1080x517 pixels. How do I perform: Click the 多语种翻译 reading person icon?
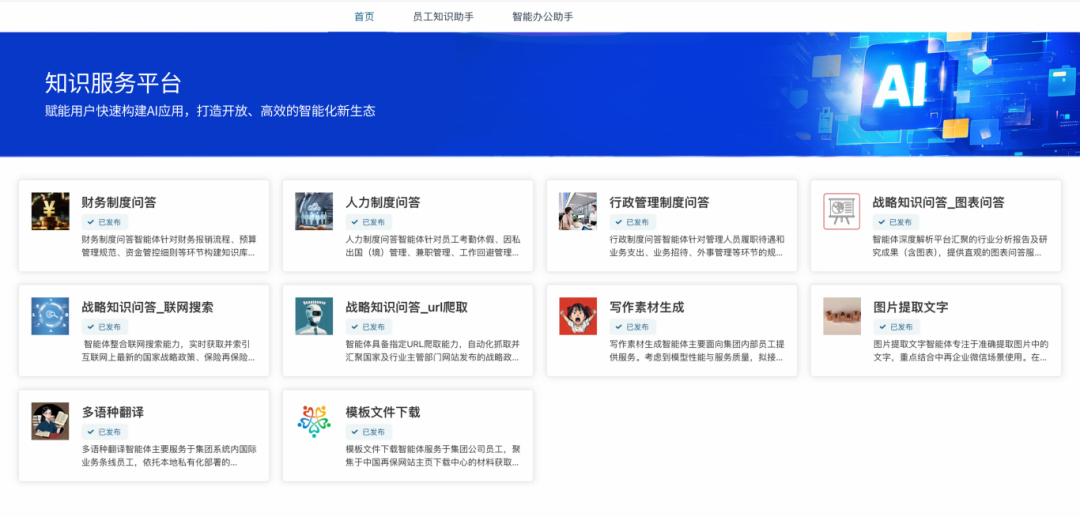point(50,421)
